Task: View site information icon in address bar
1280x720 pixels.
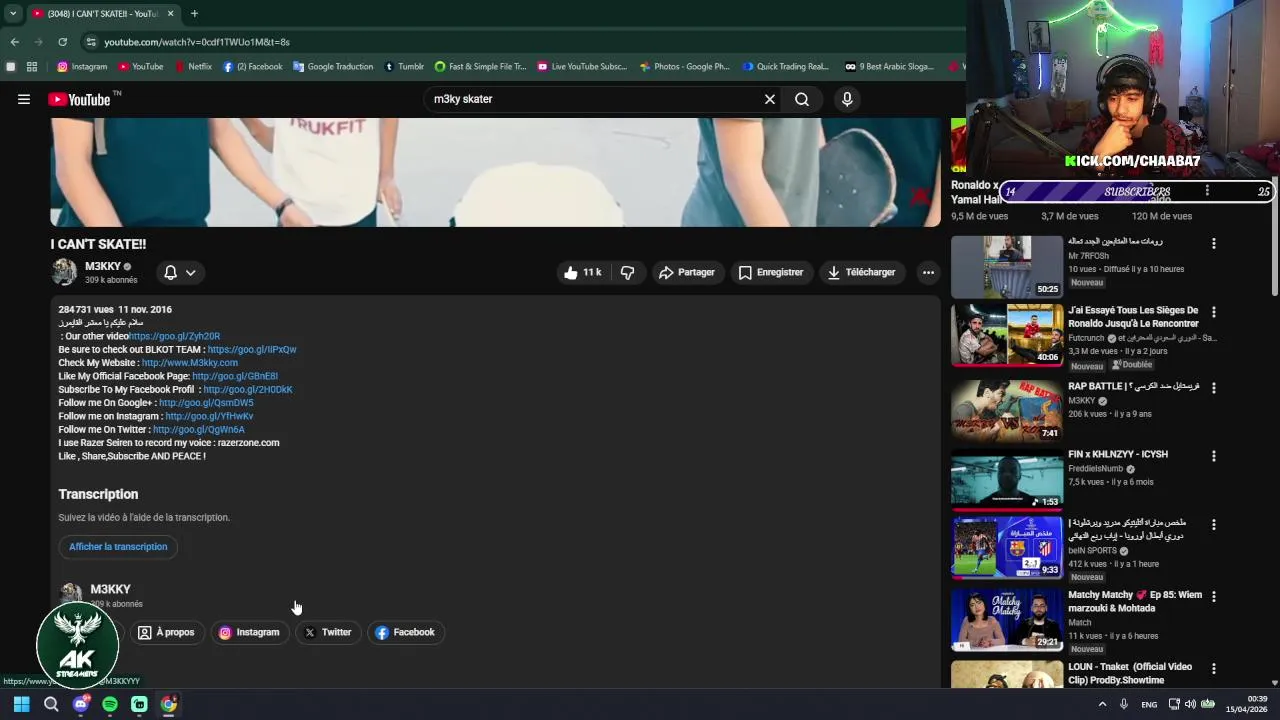Action: tap(91, 42)
